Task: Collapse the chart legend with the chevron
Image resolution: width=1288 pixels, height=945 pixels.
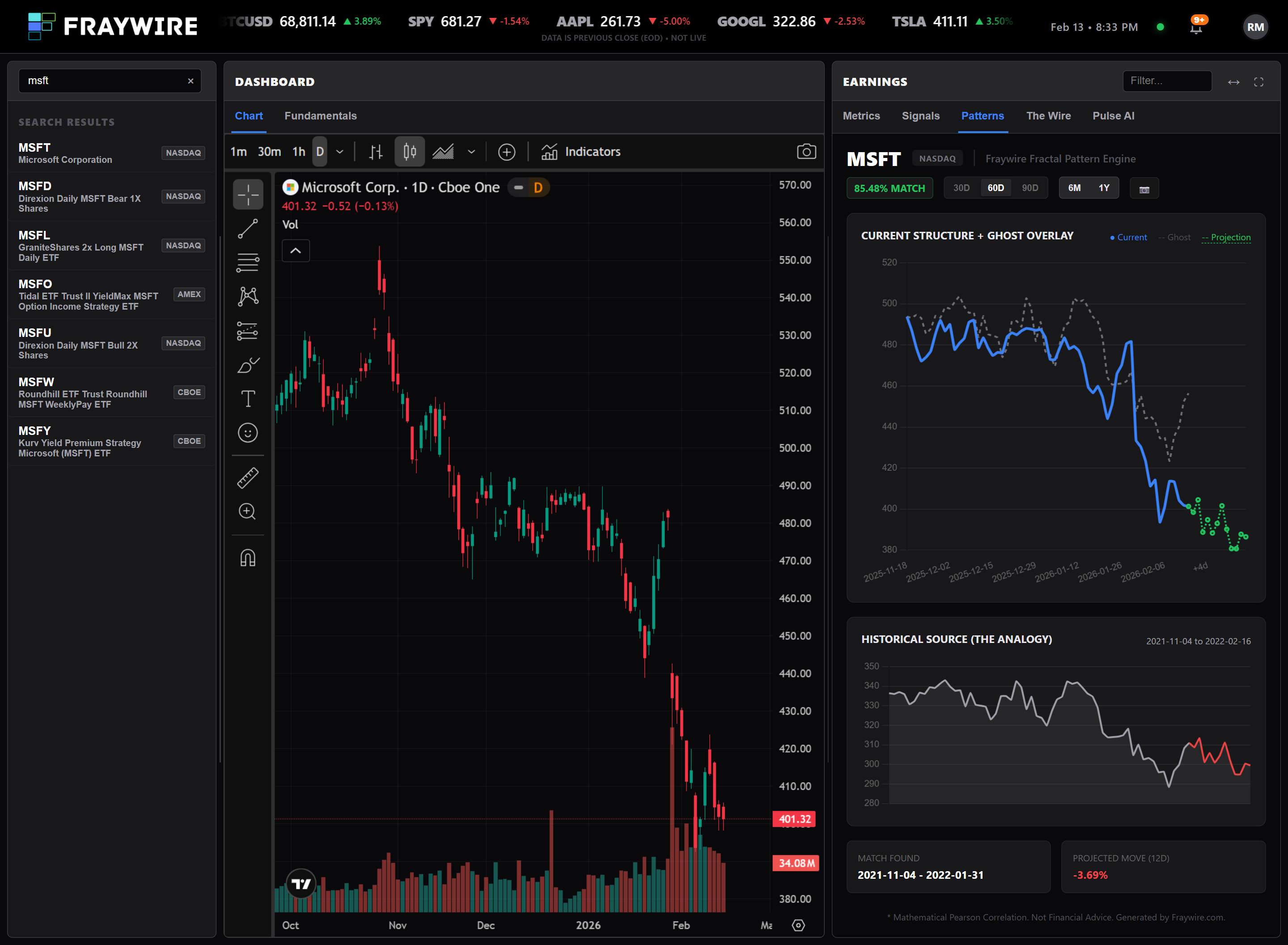Action: point(296,251)
